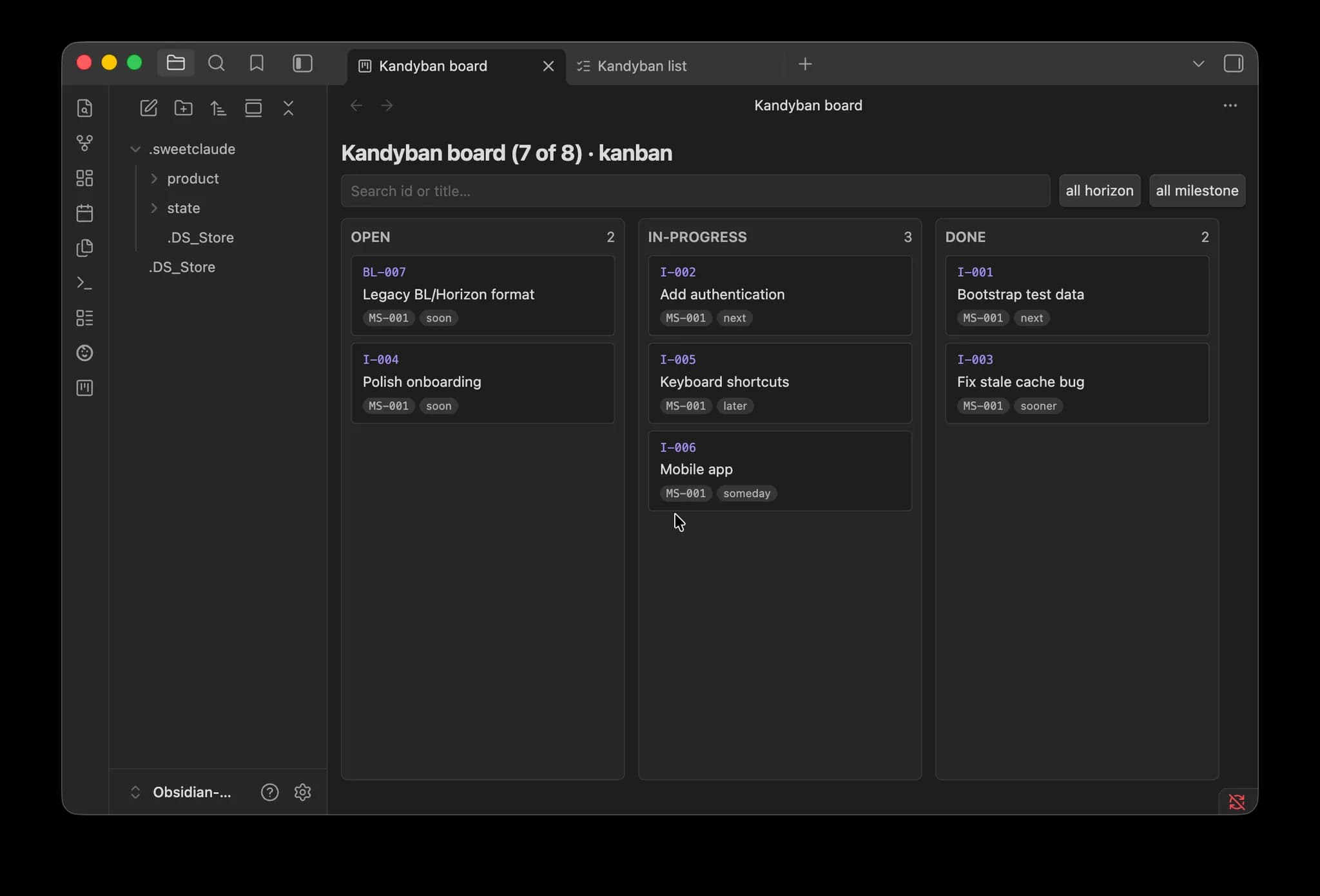
Task: Open the bookmarks panel icon
Action: tap(257, 63)
